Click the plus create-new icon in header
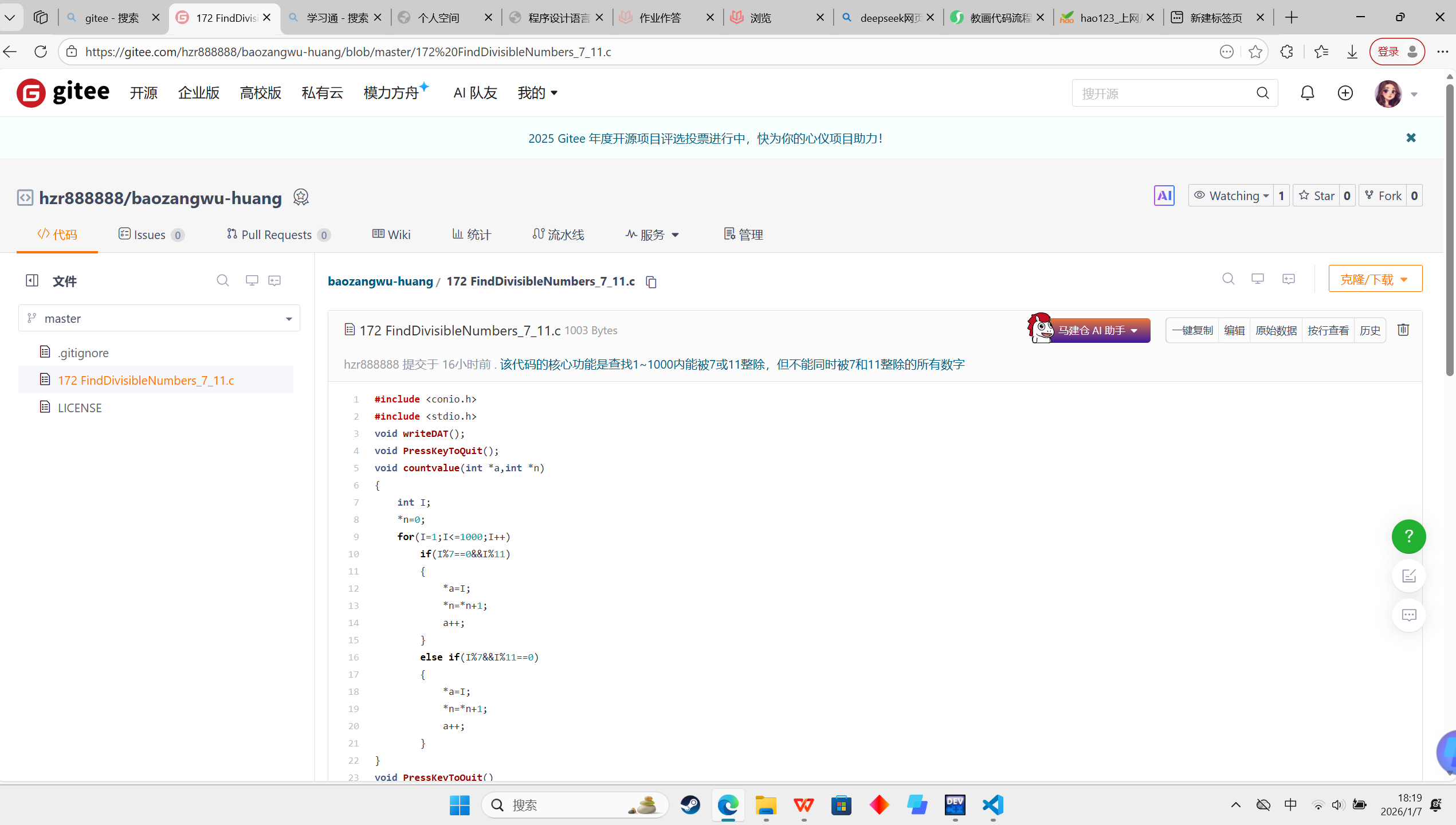1456x825 pixels. pyautogui.click(x=1345, y=93)
